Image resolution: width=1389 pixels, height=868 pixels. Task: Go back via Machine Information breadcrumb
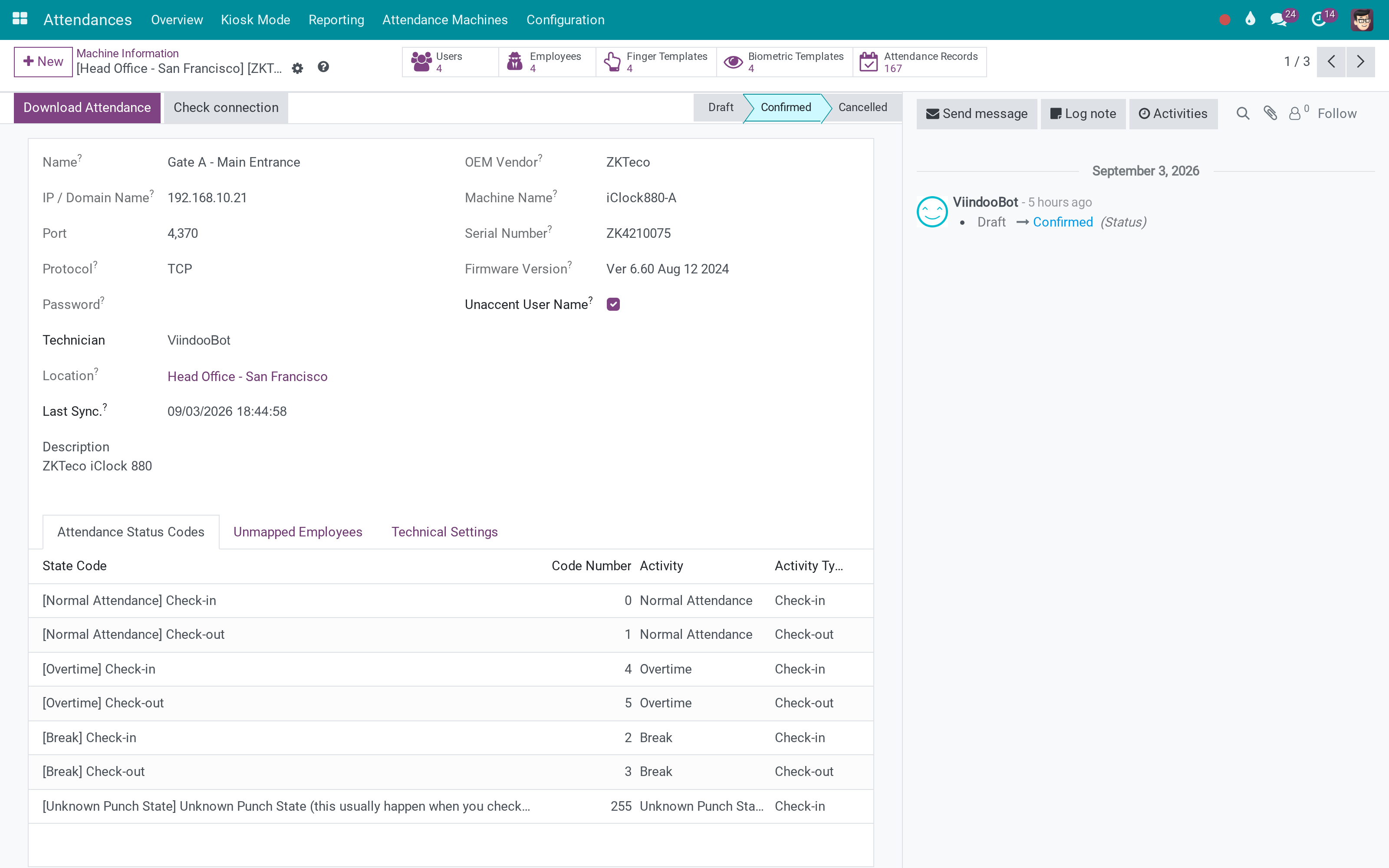128,53
